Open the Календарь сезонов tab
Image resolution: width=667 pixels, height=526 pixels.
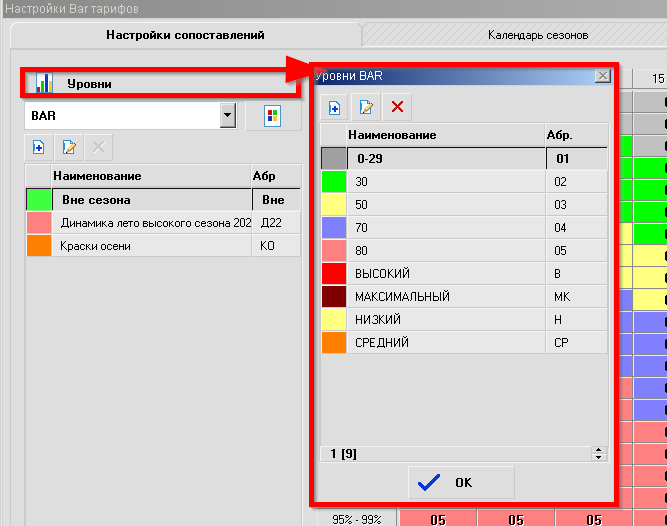[x=537, y=35]
